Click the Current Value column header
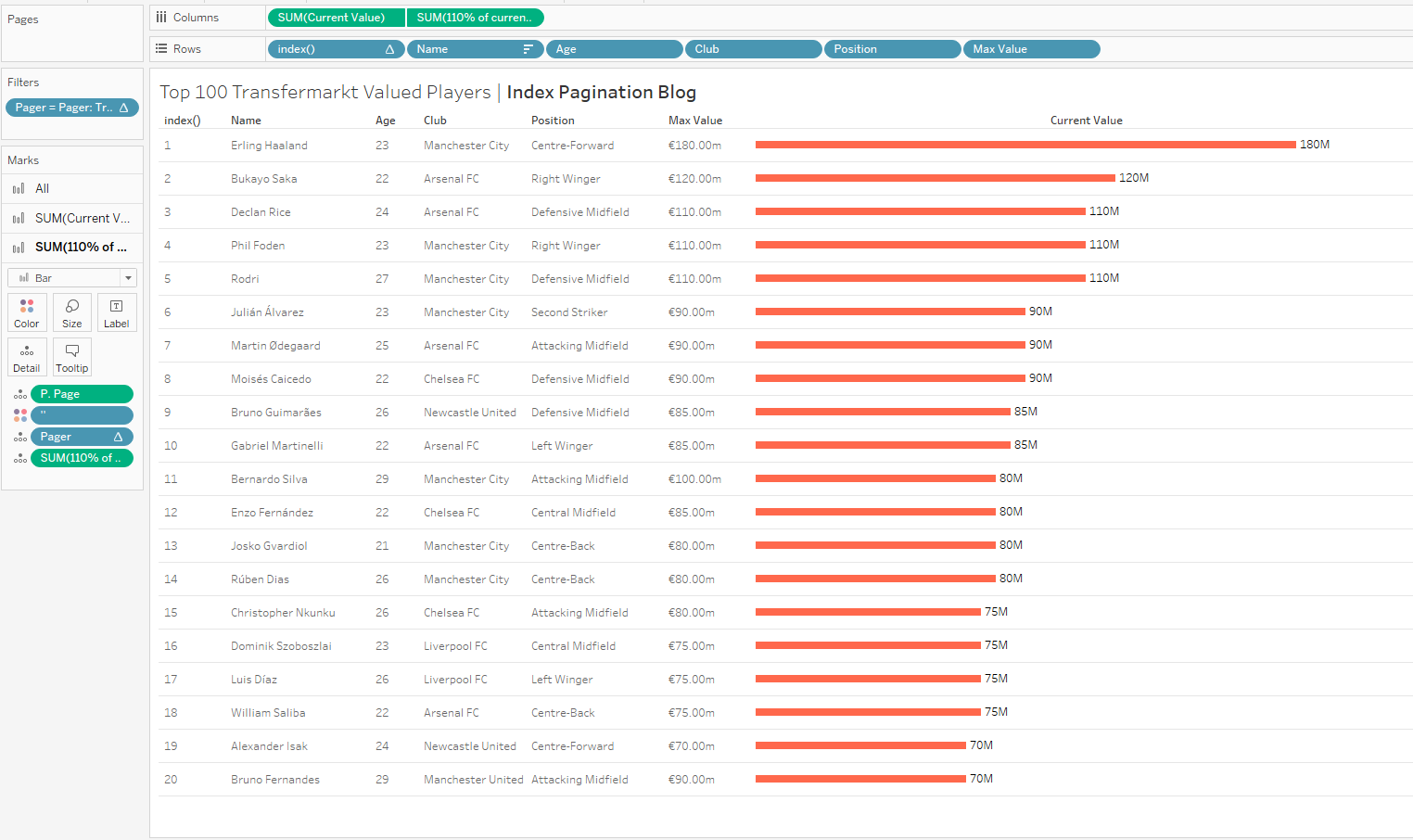The width and height of the screenshot is (1413, 840). click(1086, 121)
